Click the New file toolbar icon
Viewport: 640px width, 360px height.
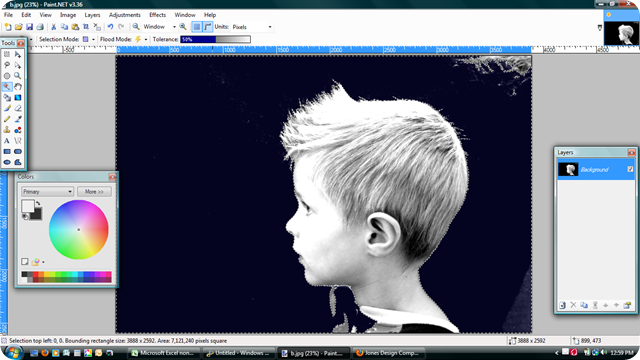pos(8,27)
